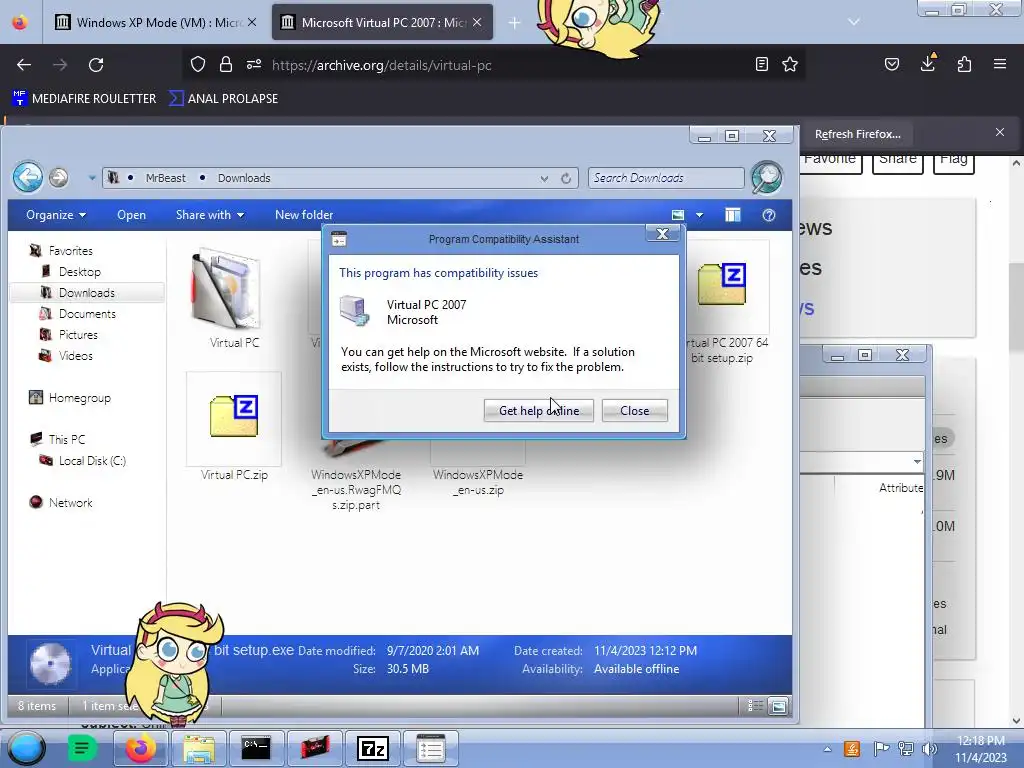Click Get help online button
This screenshot has width=1024, height=768.
pyautogui.click(x=538, y=410)
